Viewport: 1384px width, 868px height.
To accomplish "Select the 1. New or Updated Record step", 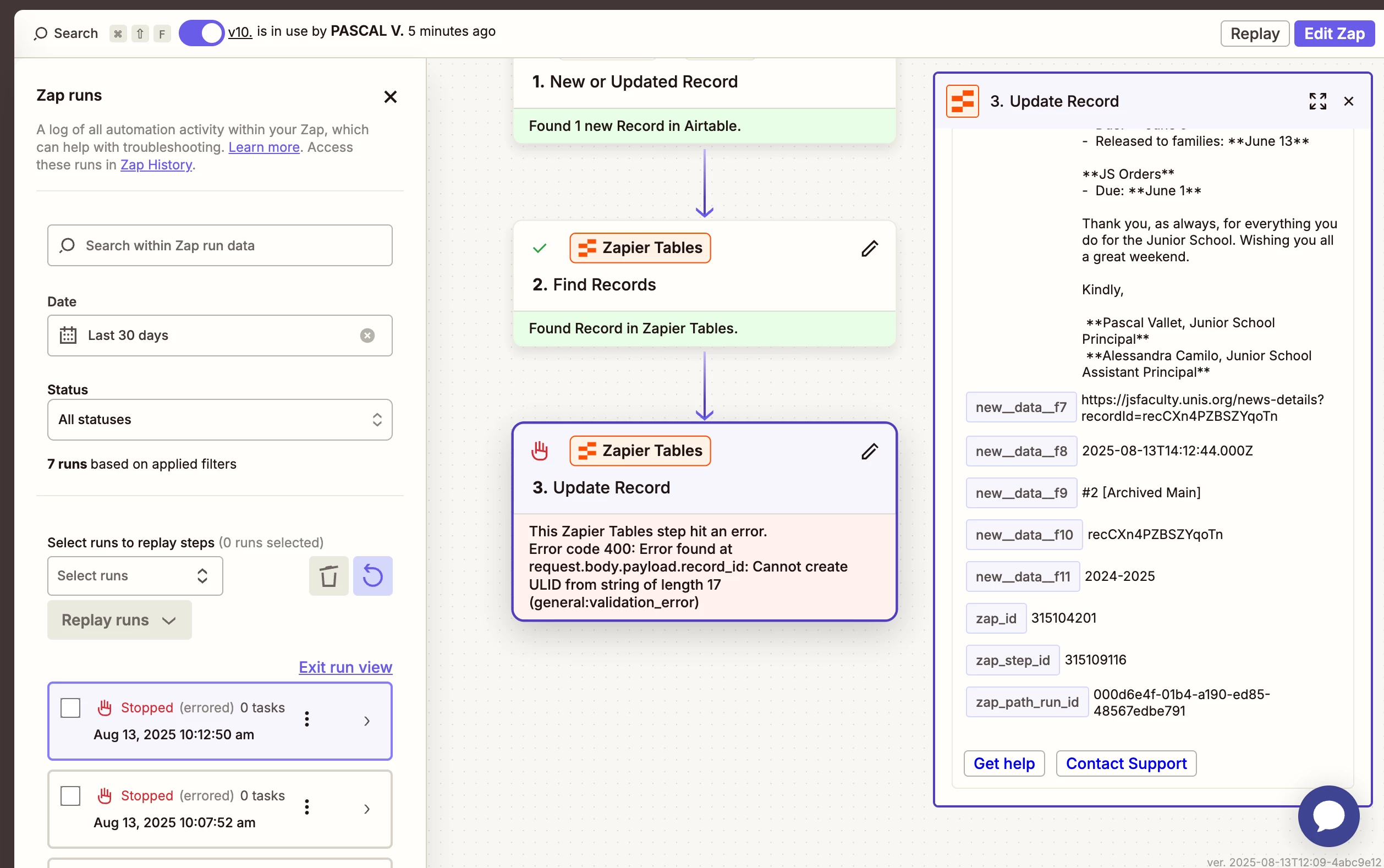I will 635,82.
